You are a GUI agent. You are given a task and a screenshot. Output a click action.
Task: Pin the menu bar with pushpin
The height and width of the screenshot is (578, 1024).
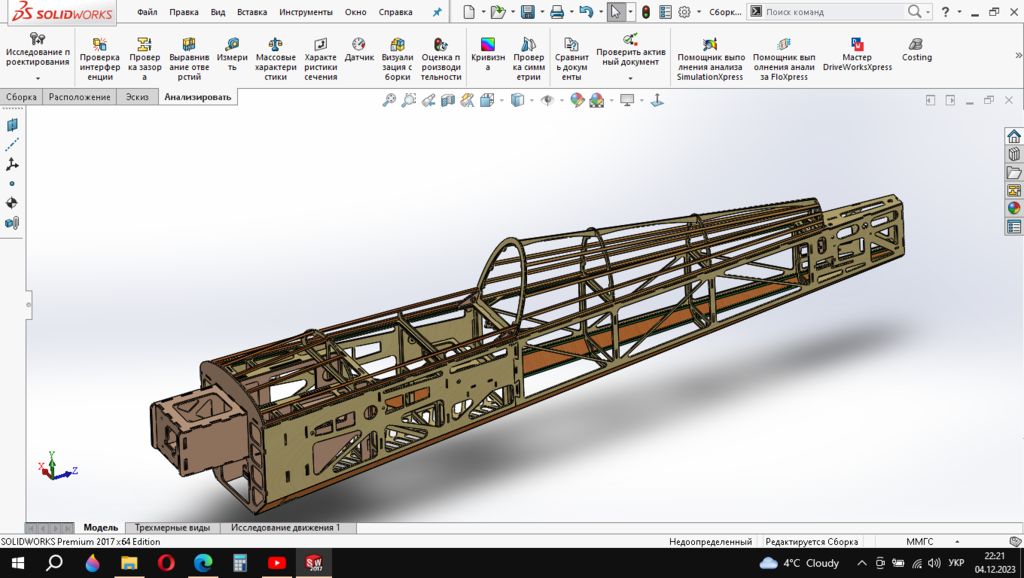click(x=436, y=12)
